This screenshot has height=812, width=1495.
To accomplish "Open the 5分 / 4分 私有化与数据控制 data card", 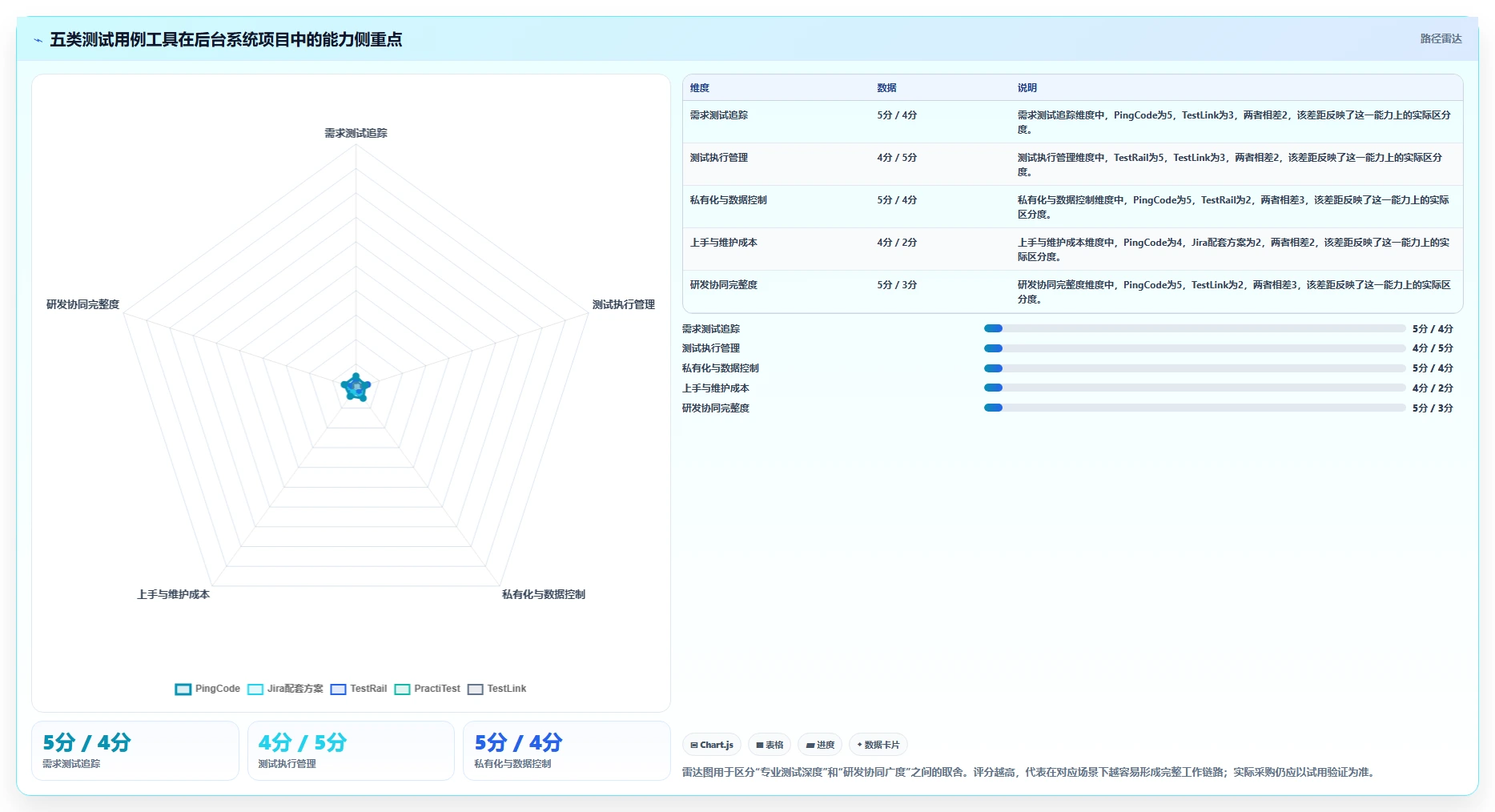I will (x=566, y=750).
